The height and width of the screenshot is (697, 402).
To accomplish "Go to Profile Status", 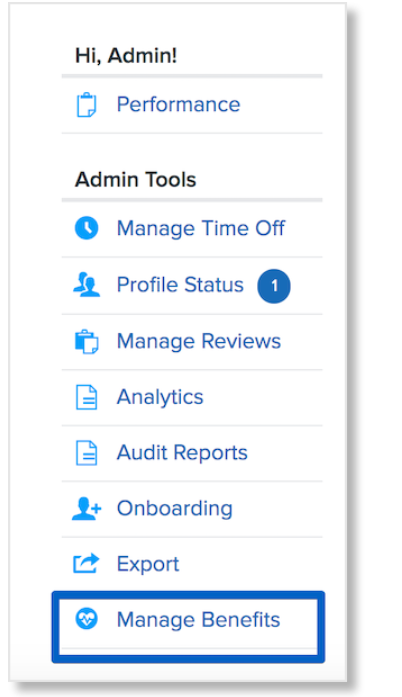I will (180, 284).
